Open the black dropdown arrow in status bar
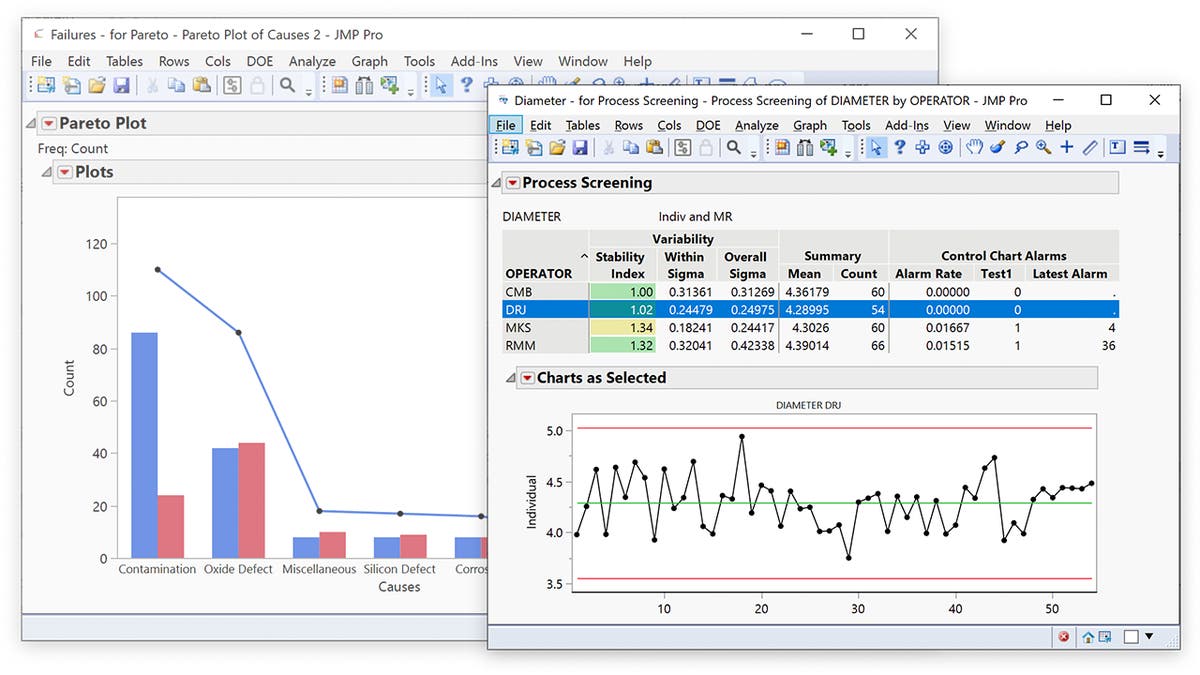Image resolution: width=1200 pixels, height=675 pixels. pos(1149,636)
